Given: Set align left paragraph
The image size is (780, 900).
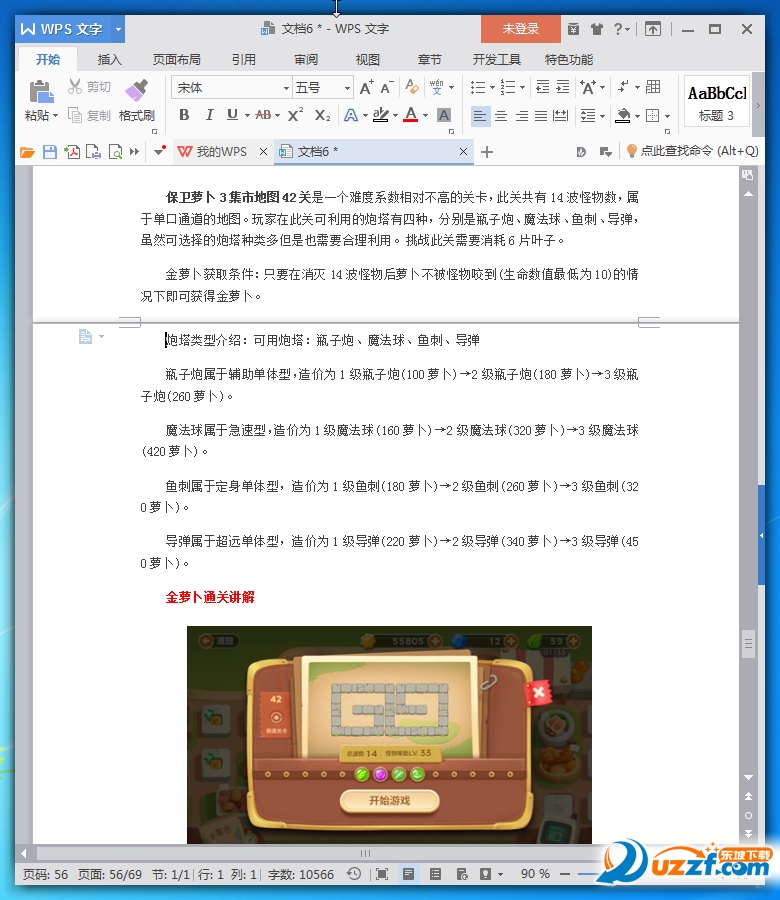Looking at the screenshot, I should (480, 116).
